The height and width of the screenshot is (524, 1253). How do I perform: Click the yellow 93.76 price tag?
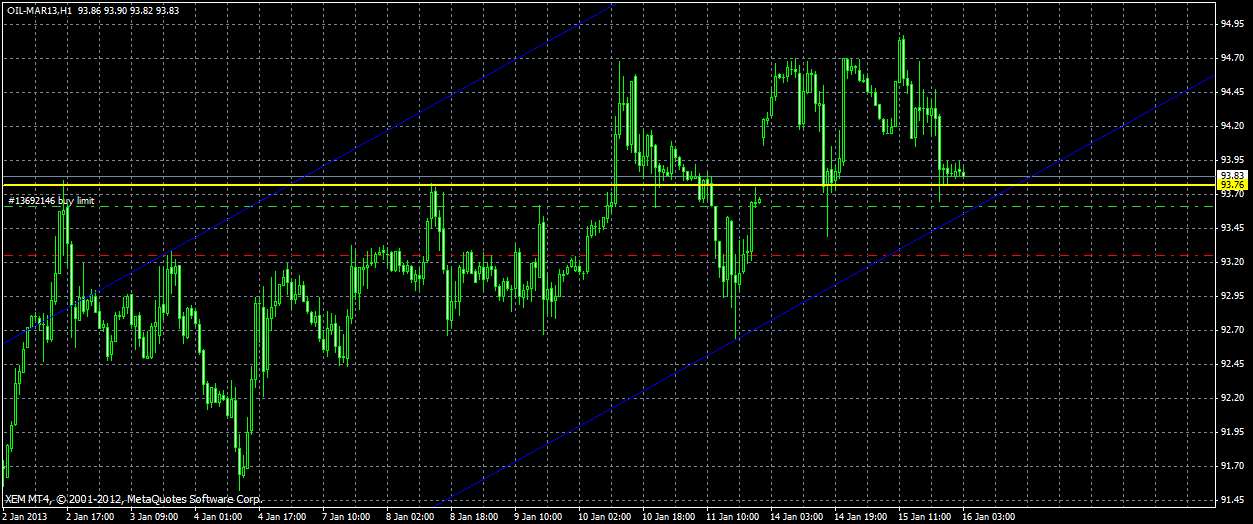[1229, 185]
